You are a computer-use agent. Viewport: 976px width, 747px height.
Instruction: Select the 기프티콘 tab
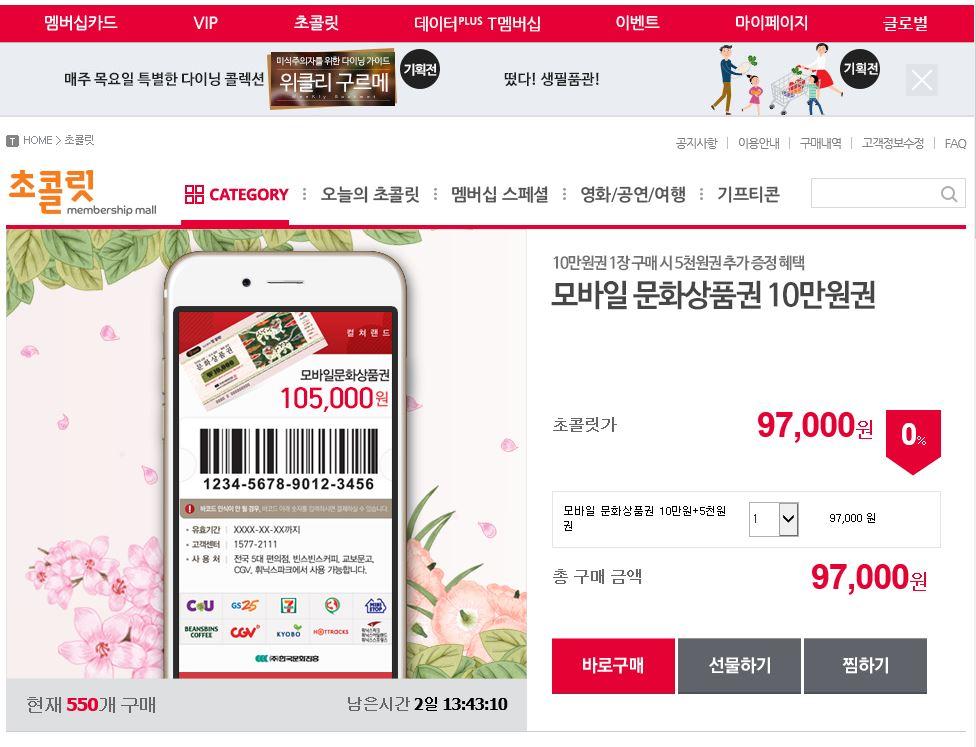click(748, 194)
